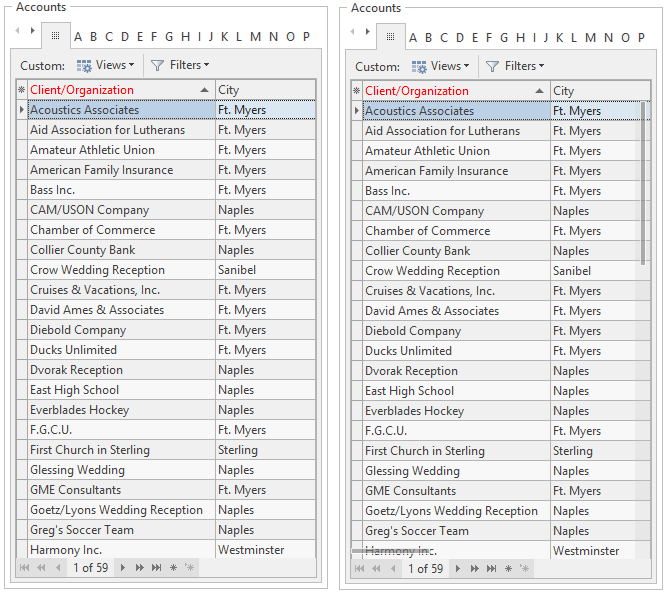The width and height of the screenshot is (670, 596).
Task: Go to first record in left panel navigator
Action: [x=24, y=568]
